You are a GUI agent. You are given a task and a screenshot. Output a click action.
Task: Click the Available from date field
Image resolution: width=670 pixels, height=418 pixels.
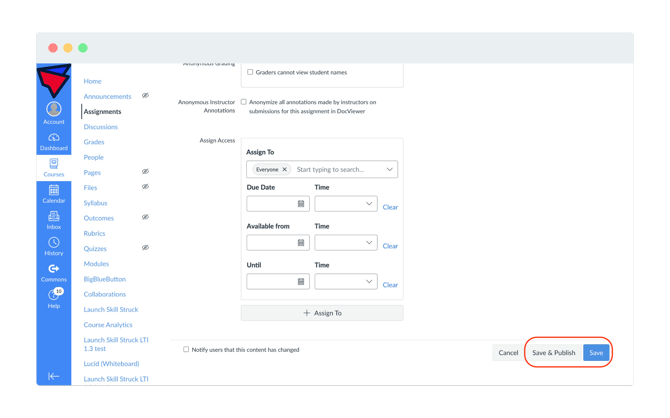(x=278, y=243)
